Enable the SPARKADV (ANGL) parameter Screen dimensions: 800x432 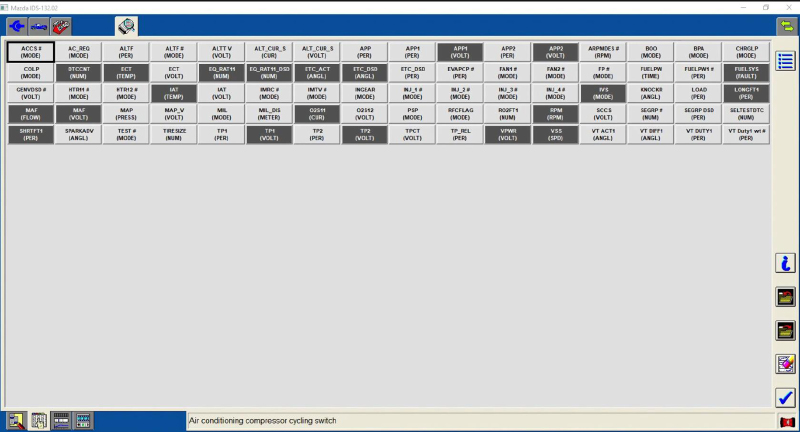pos(79,134)
